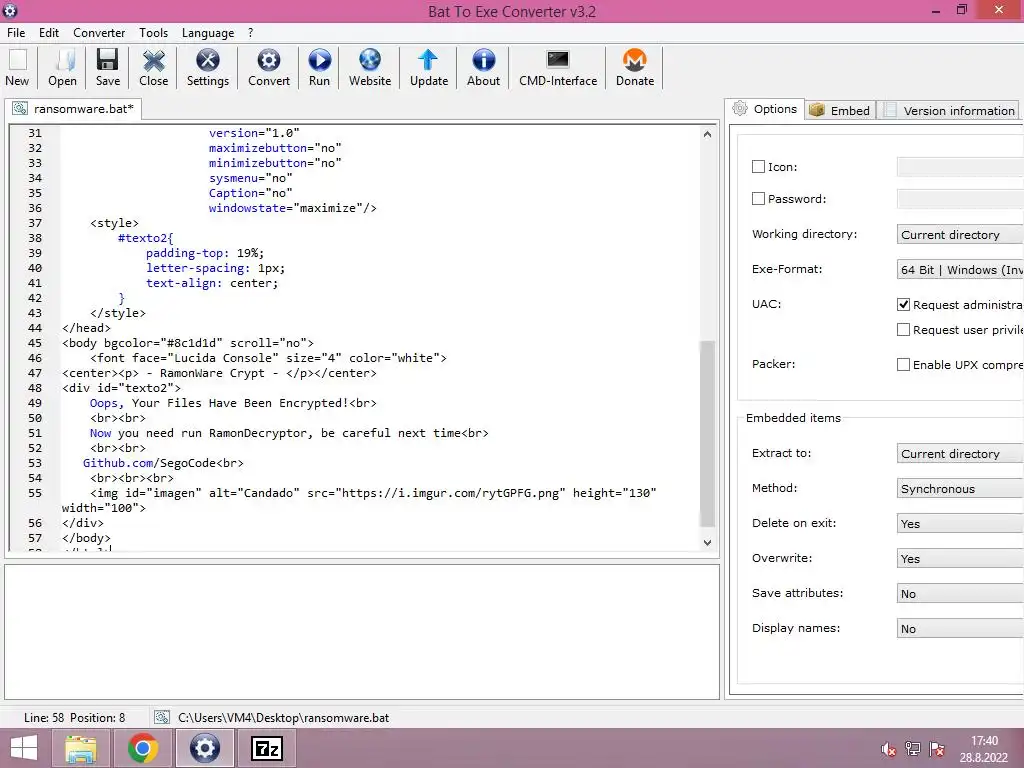Open the Working directory dropdown
The width and height of the screenshot is (1024, 768).
[x=960, y=234]
